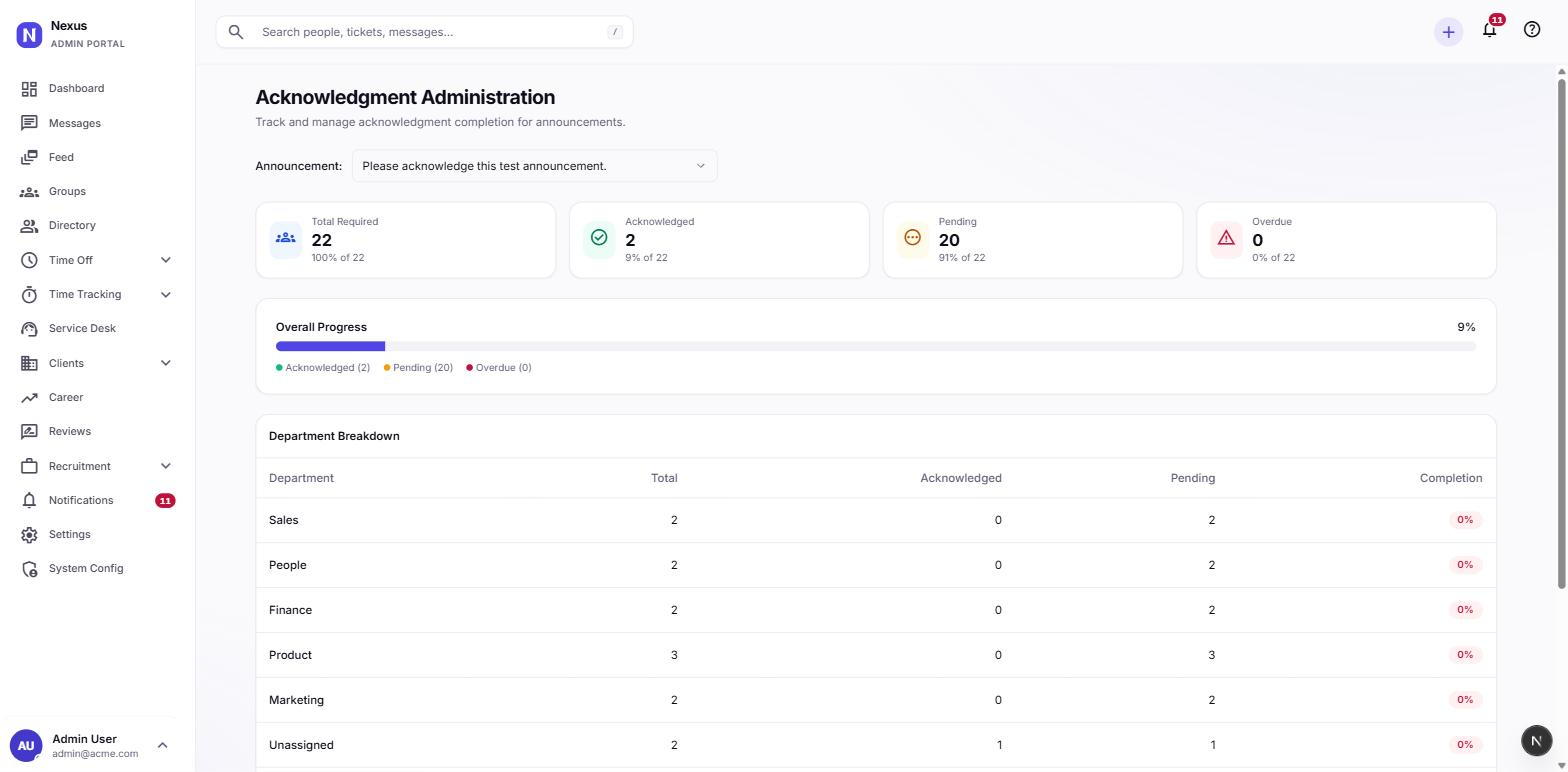This screenshot has width=1568, height=772.
Task: Click the Settings gear icon
Action: 29,534
